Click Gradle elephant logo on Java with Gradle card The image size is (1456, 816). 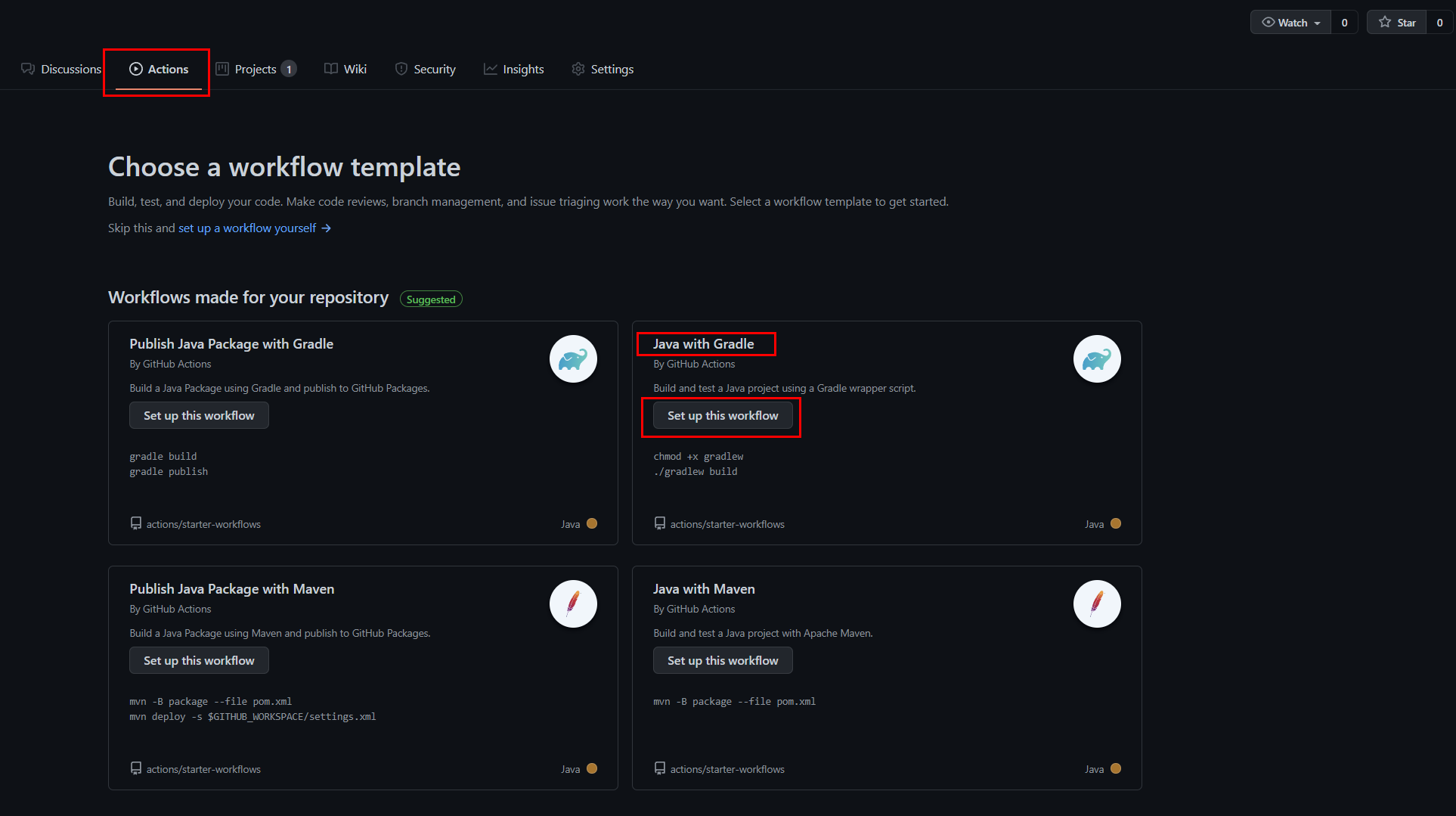tap(1097, 358)
